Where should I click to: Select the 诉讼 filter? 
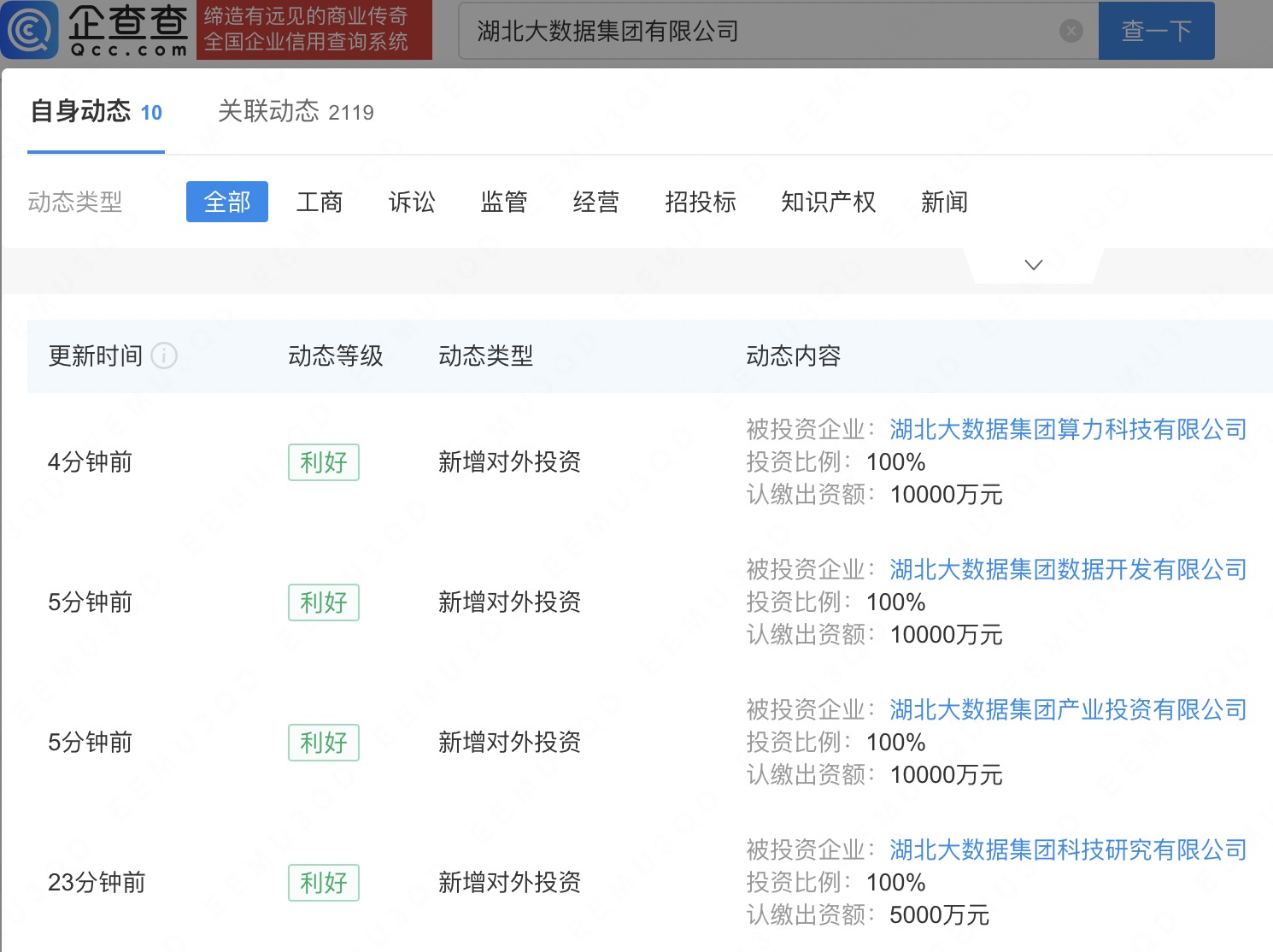point(412,202)
